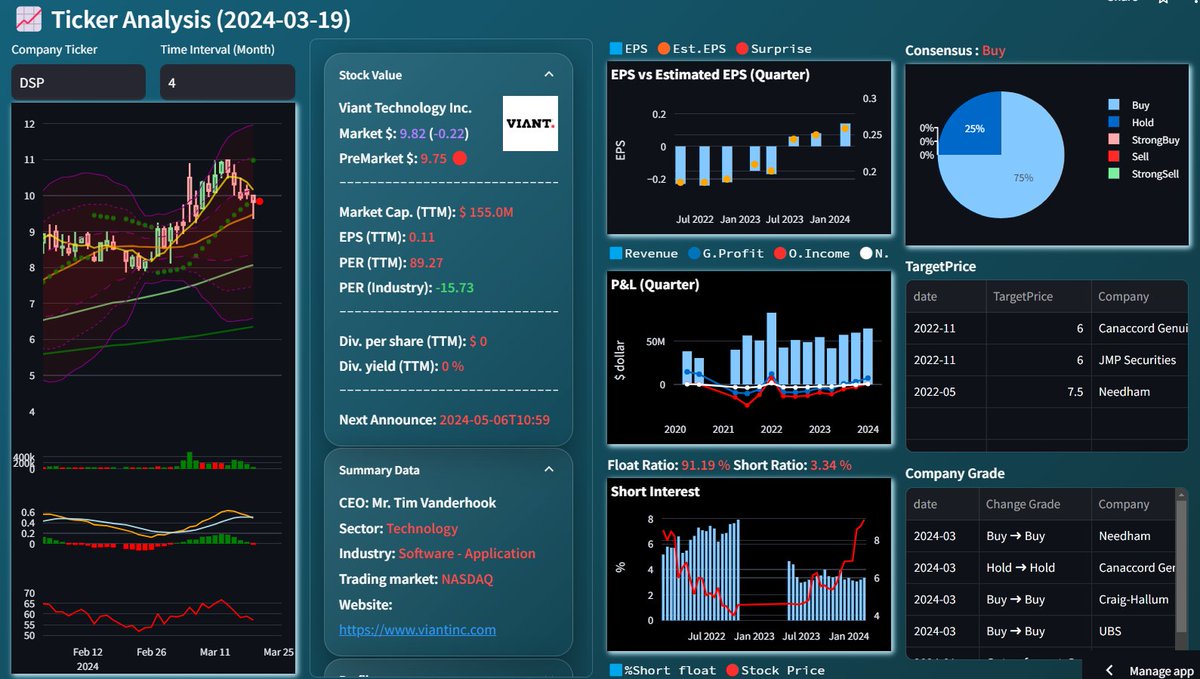Click the Sell legend color swatch

tap(1114, 156)
